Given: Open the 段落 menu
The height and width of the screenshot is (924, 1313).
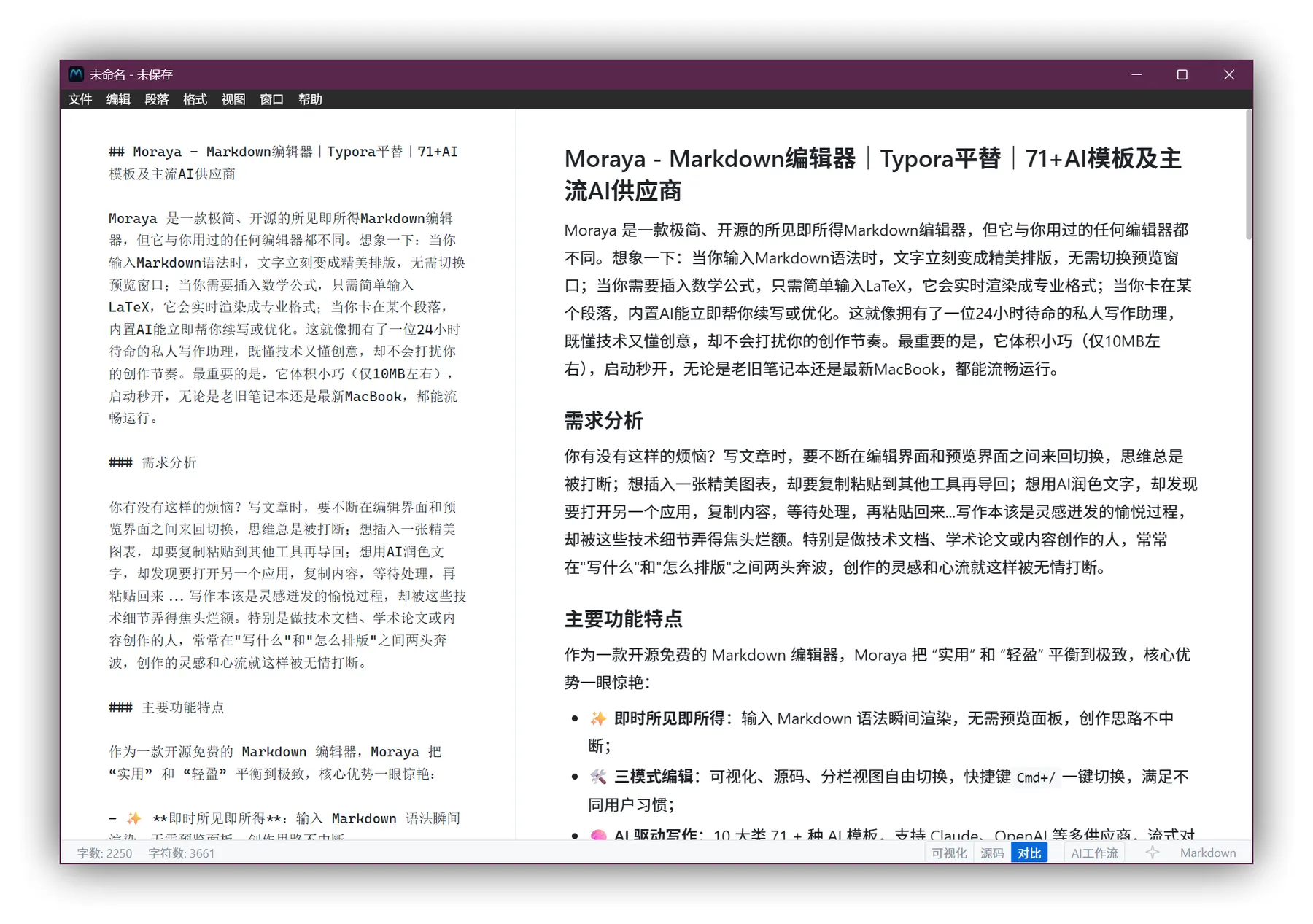Looking at the screenshot, I should click(156, 100).
